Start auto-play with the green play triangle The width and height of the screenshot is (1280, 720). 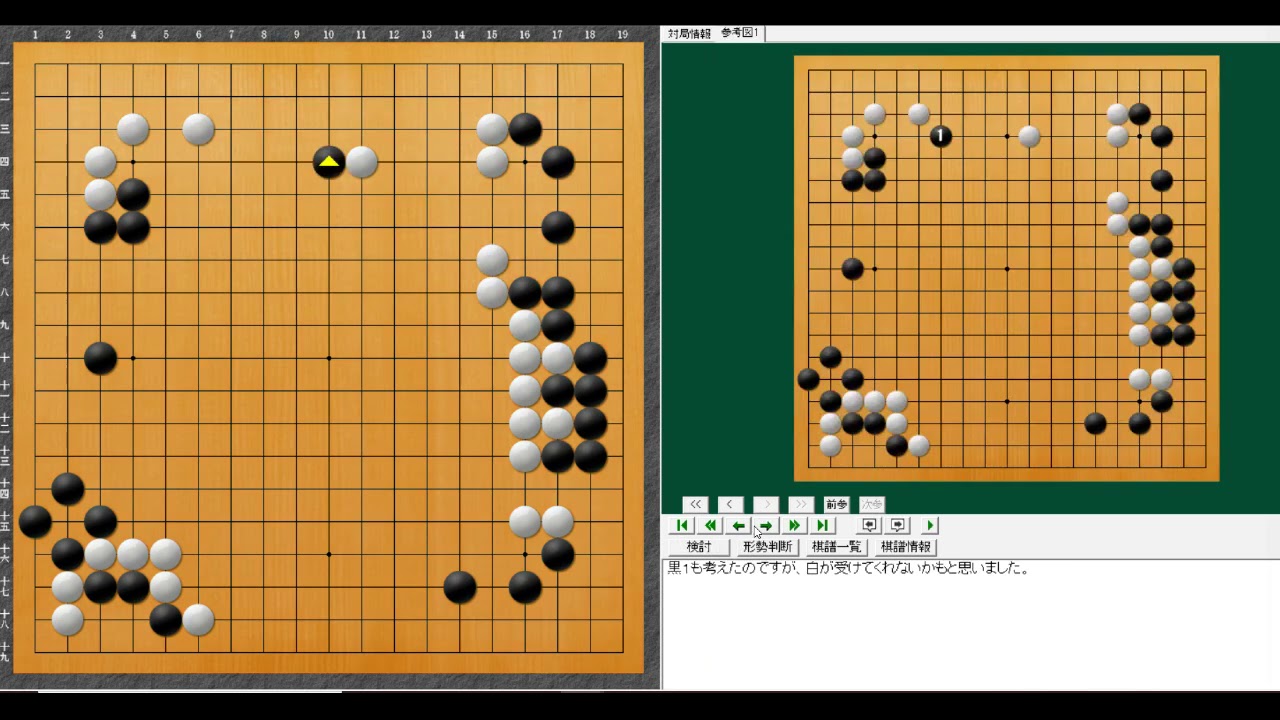click(930, 526)
